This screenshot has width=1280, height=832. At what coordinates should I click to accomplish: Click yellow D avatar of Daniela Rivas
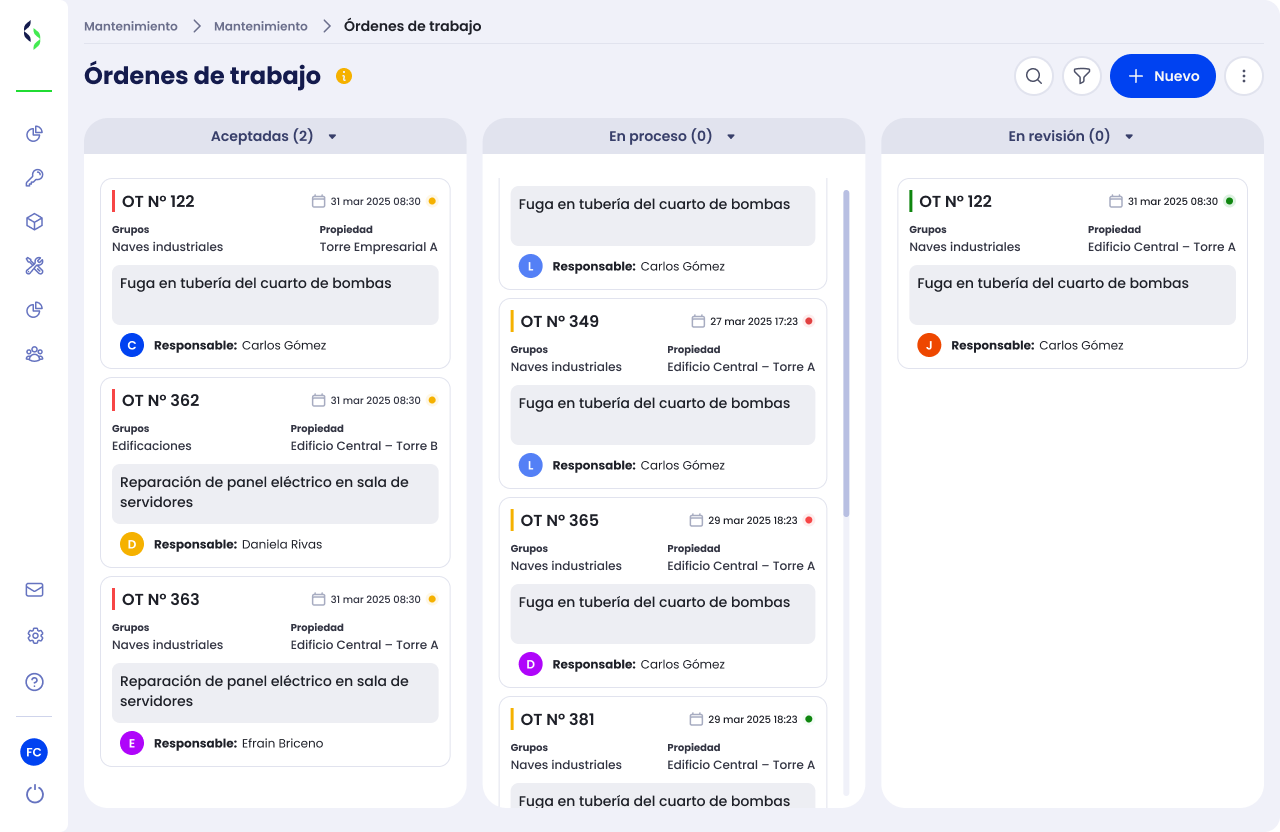(132, 544)
